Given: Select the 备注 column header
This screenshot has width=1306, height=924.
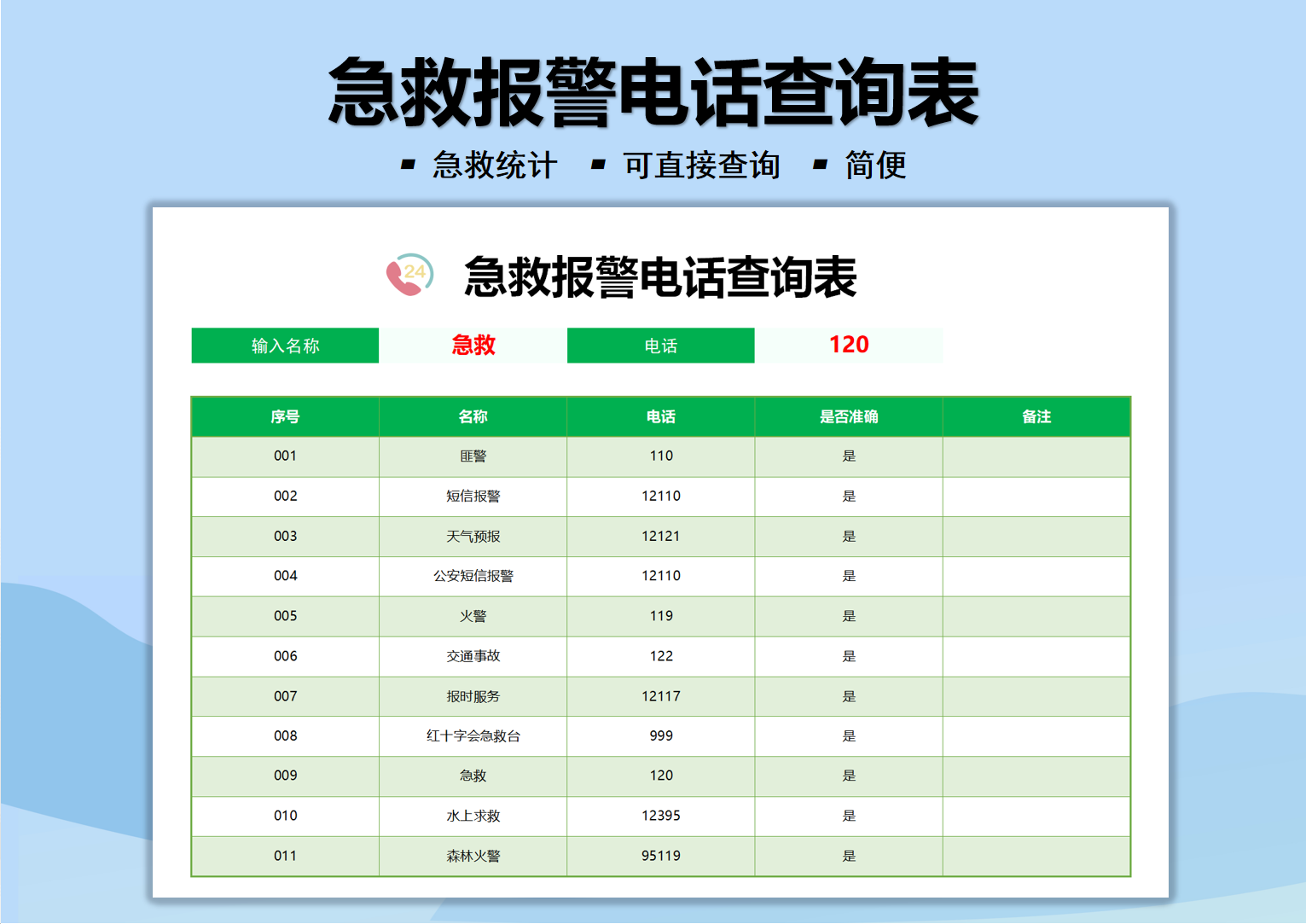Looking at the screenshot, I should 1036,417.
